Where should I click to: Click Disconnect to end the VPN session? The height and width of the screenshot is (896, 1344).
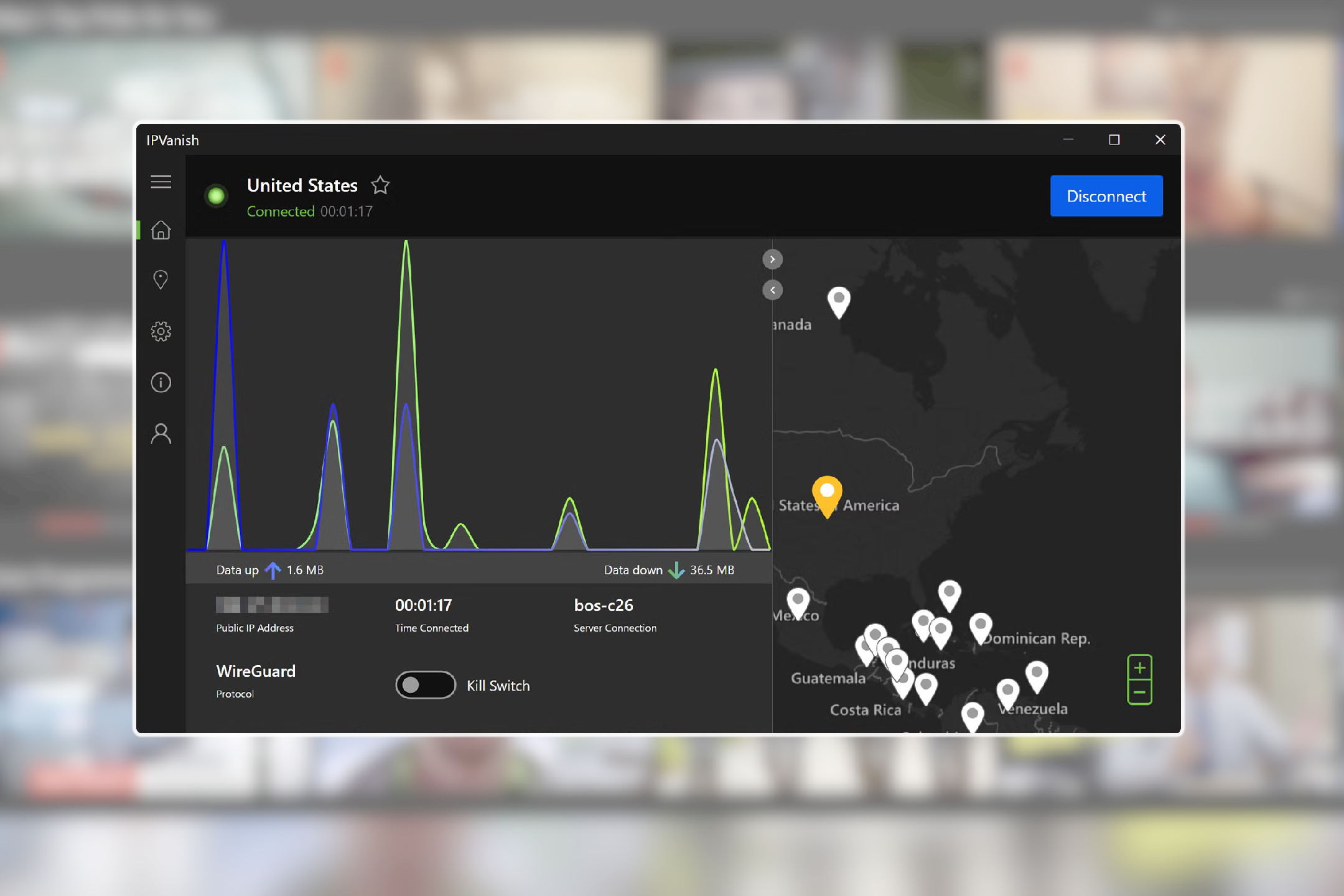[x=1106, y=195]
